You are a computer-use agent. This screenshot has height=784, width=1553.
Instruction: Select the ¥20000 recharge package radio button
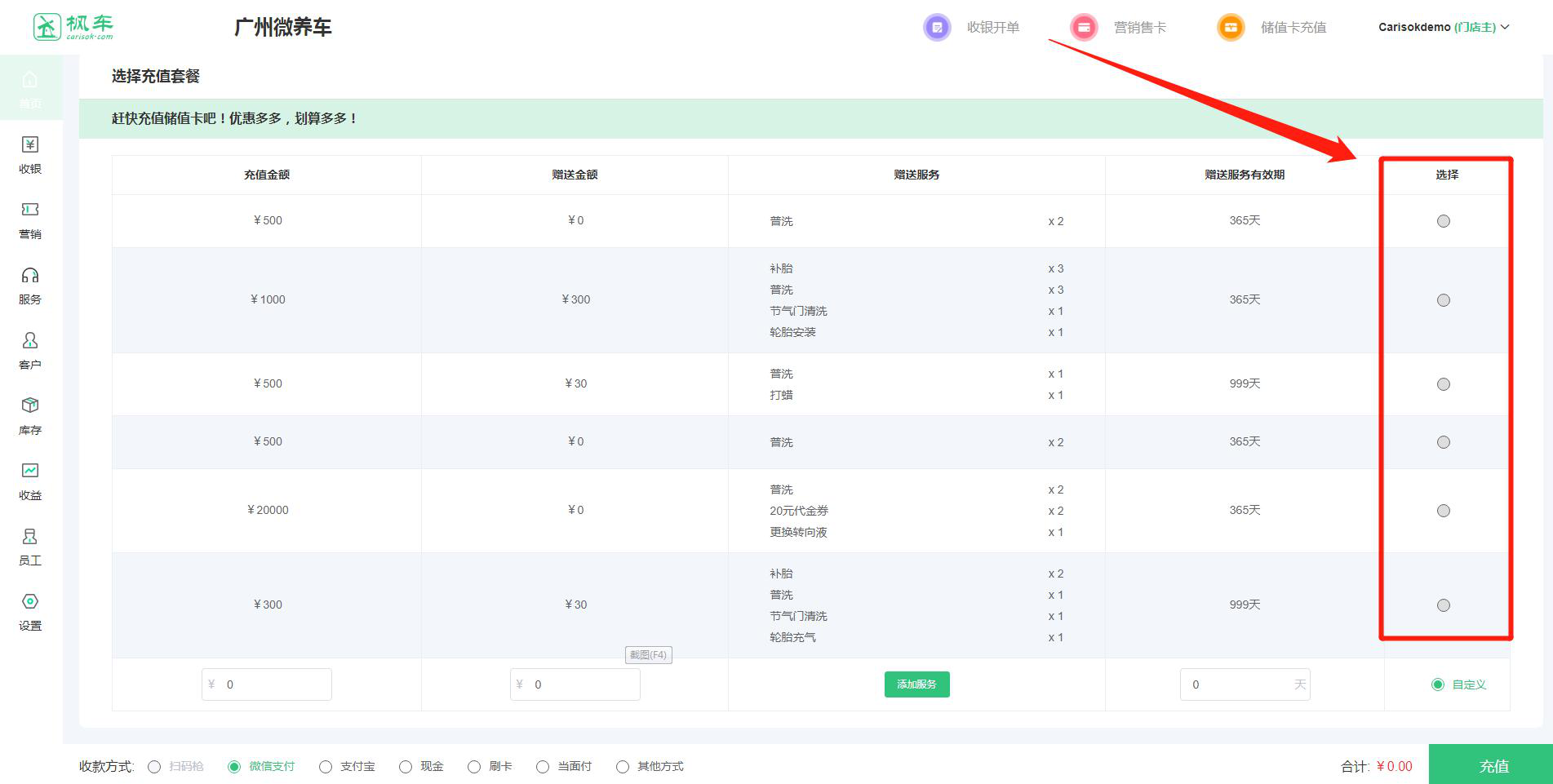click(1443, 511)
